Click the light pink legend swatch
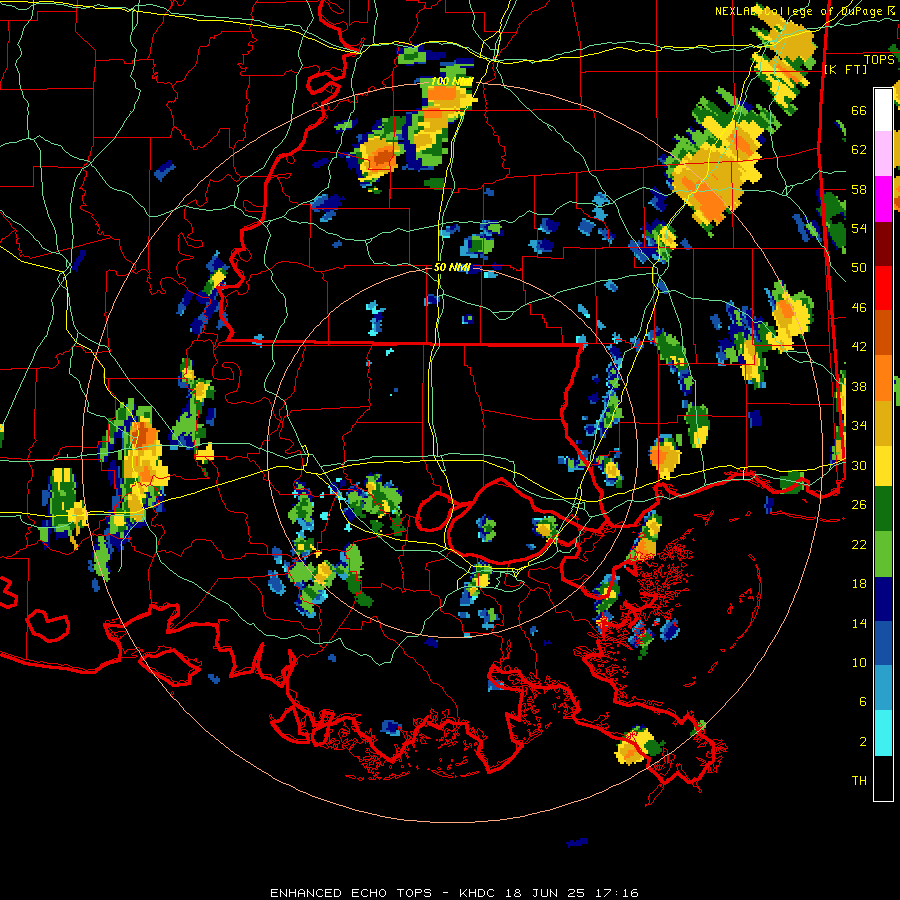Viewport: 900px width, 900px height. tap(883, 153)
